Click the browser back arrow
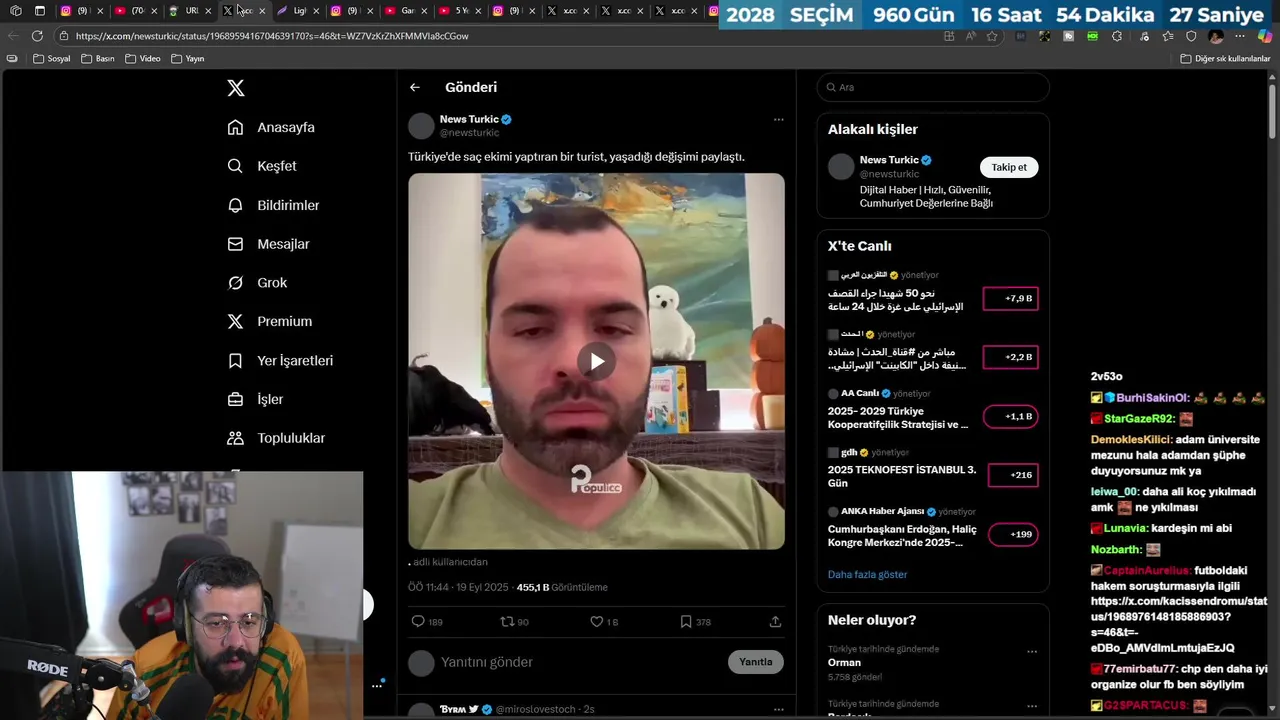Screen dimensions: 1280x720 tap(13, 36)
